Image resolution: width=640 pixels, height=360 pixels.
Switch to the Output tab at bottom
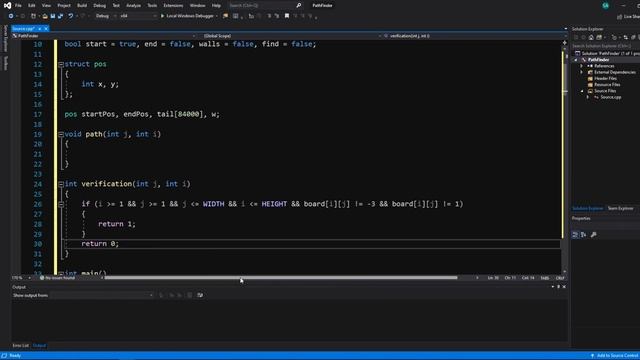pos(39,345)
